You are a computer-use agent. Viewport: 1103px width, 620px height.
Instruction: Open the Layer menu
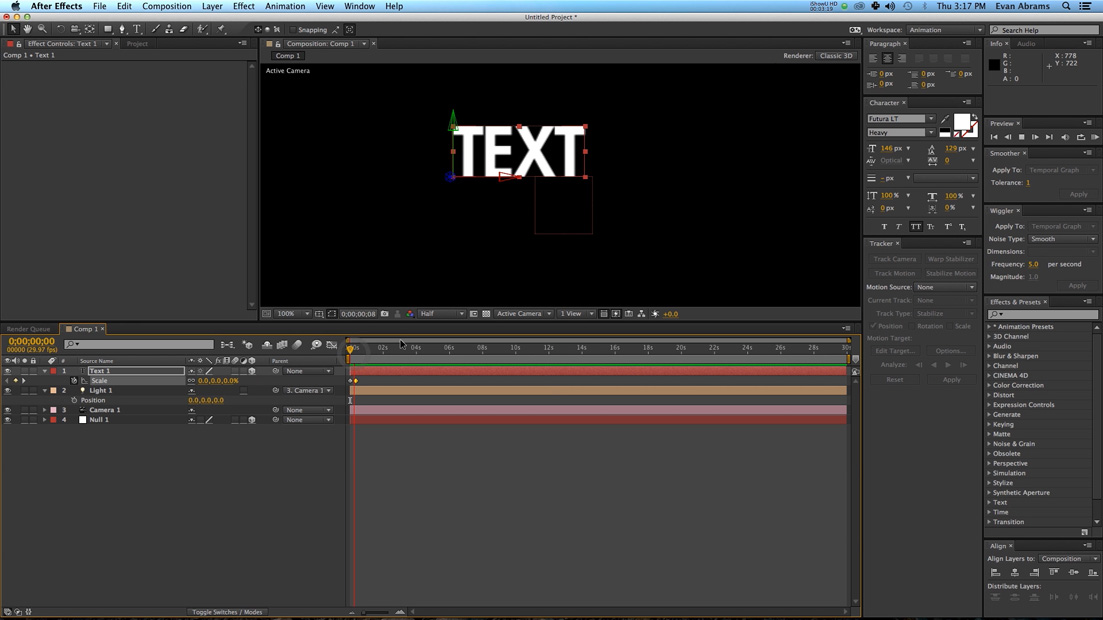click(212, 6)
